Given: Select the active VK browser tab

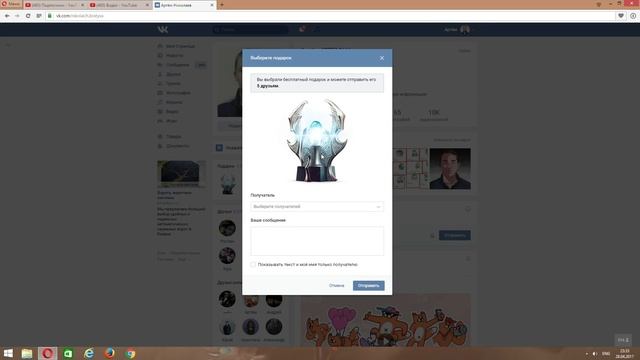Looking at the screenshot, I should (x=184, y=5).
